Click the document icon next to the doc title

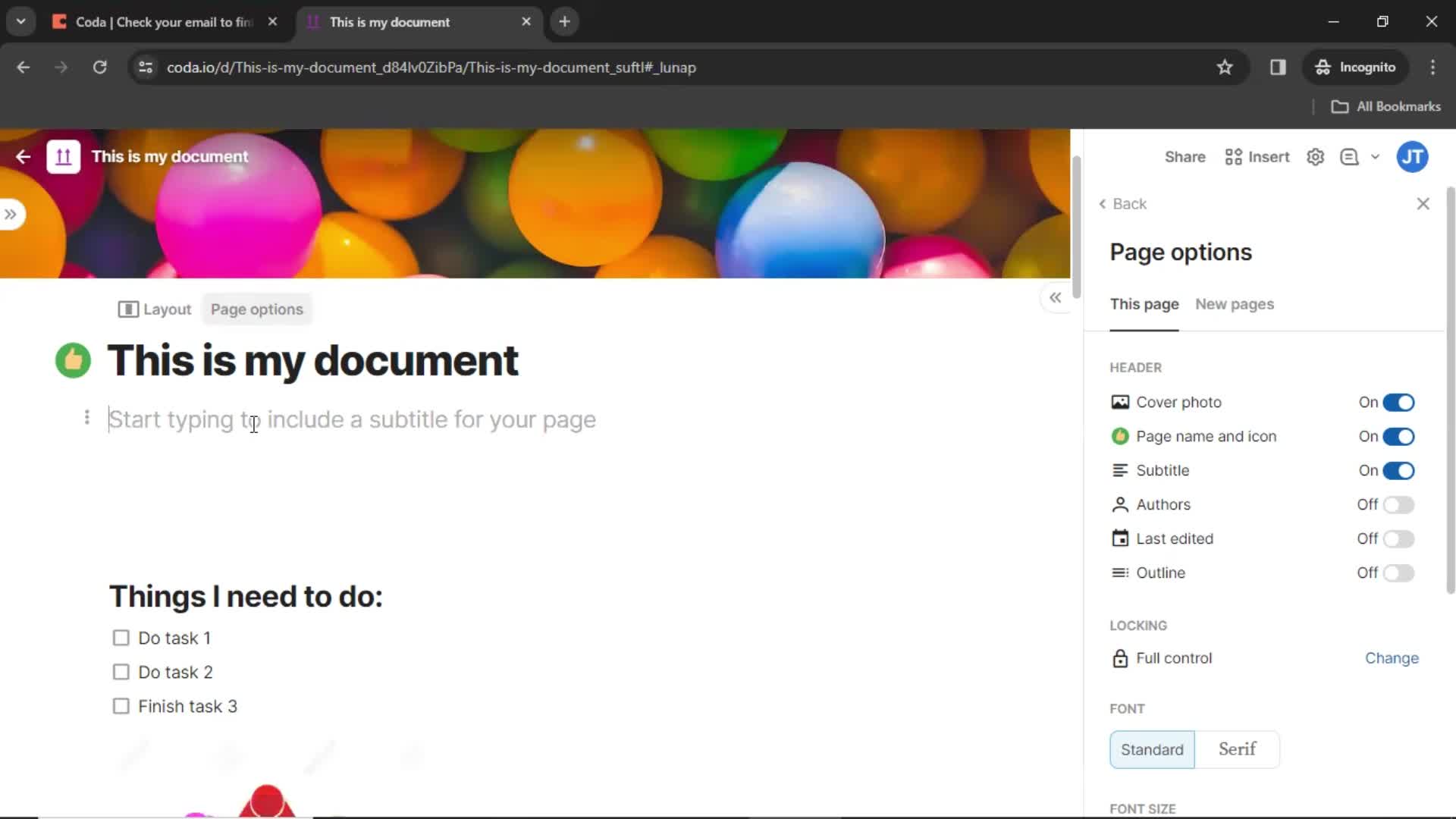tap(64, 157)
